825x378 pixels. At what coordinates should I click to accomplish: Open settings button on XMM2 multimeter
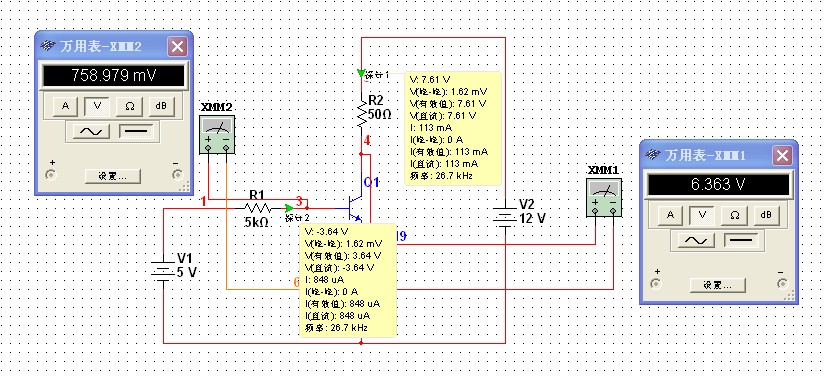click(113, 176)
